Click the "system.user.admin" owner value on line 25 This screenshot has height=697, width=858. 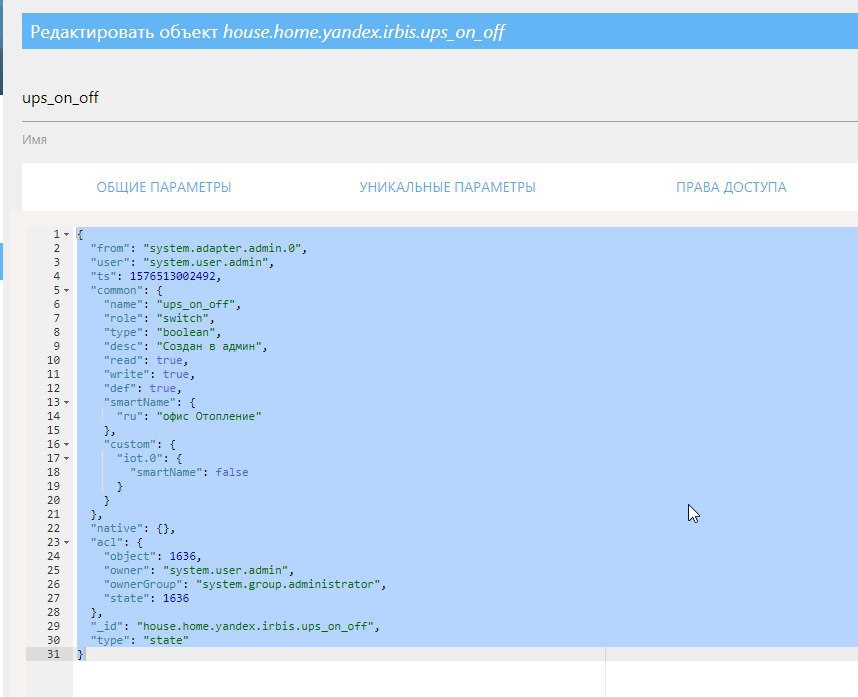pyautogui.click(x=225, y=570)
